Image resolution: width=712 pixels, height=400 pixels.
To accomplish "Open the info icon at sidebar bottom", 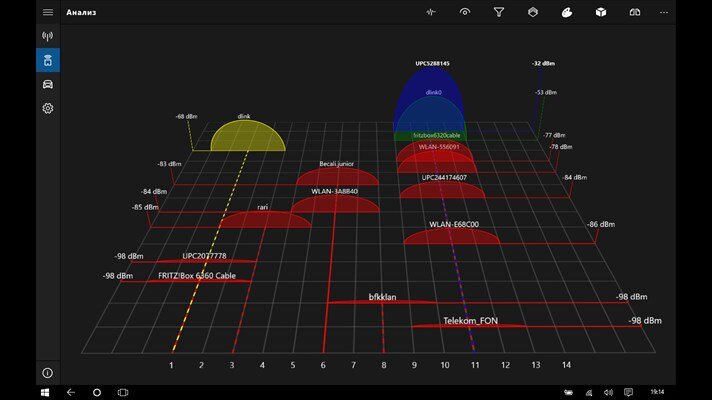I will point(47,373).
